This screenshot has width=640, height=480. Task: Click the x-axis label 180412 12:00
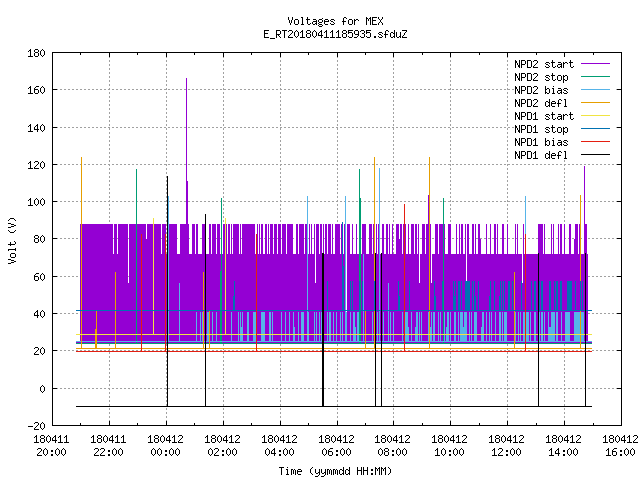pyautogui.click(x=507, y=446)
